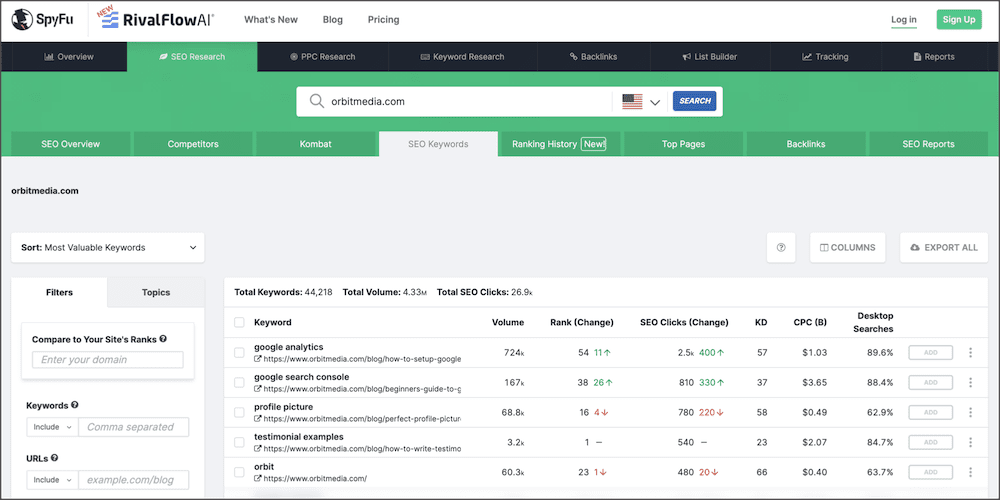Click the external link icon under orbit
The width and height of the screenshot is (1000, 500).
point(258,478)
